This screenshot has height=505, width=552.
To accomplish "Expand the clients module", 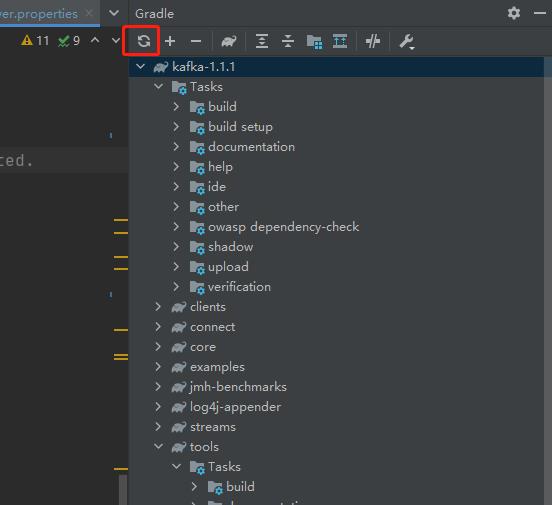I will (x=158, y=307).
